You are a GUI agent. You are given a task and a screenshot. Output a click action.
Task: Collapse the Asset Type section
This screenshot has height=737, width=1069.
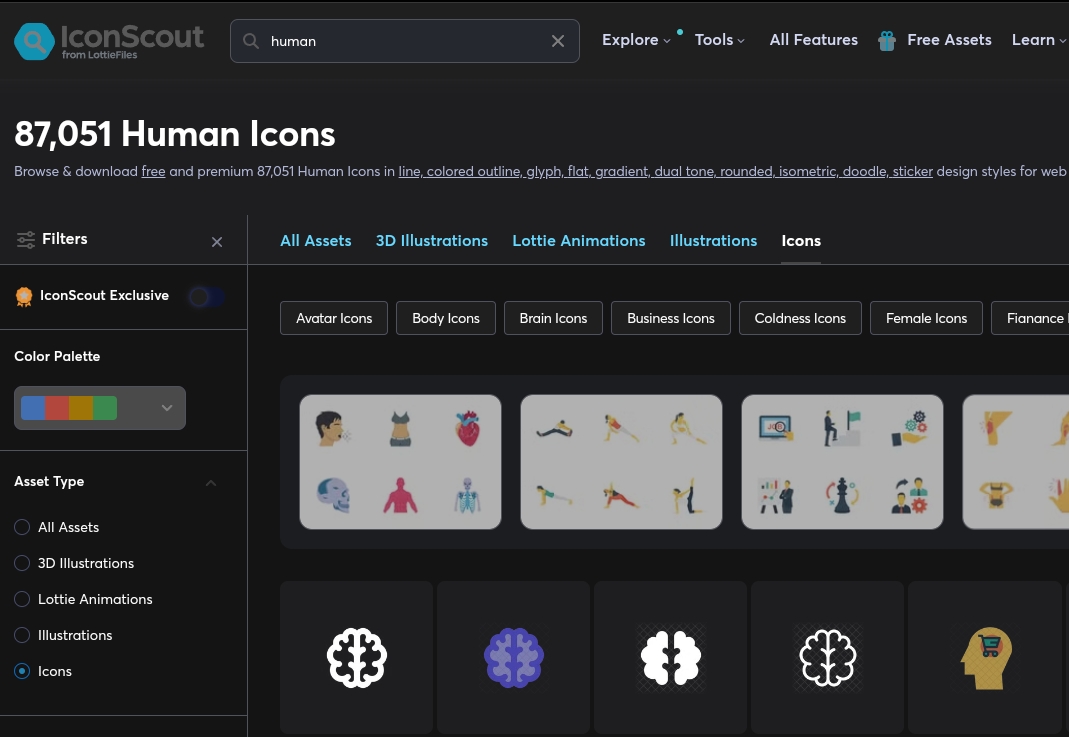[211, 483]
